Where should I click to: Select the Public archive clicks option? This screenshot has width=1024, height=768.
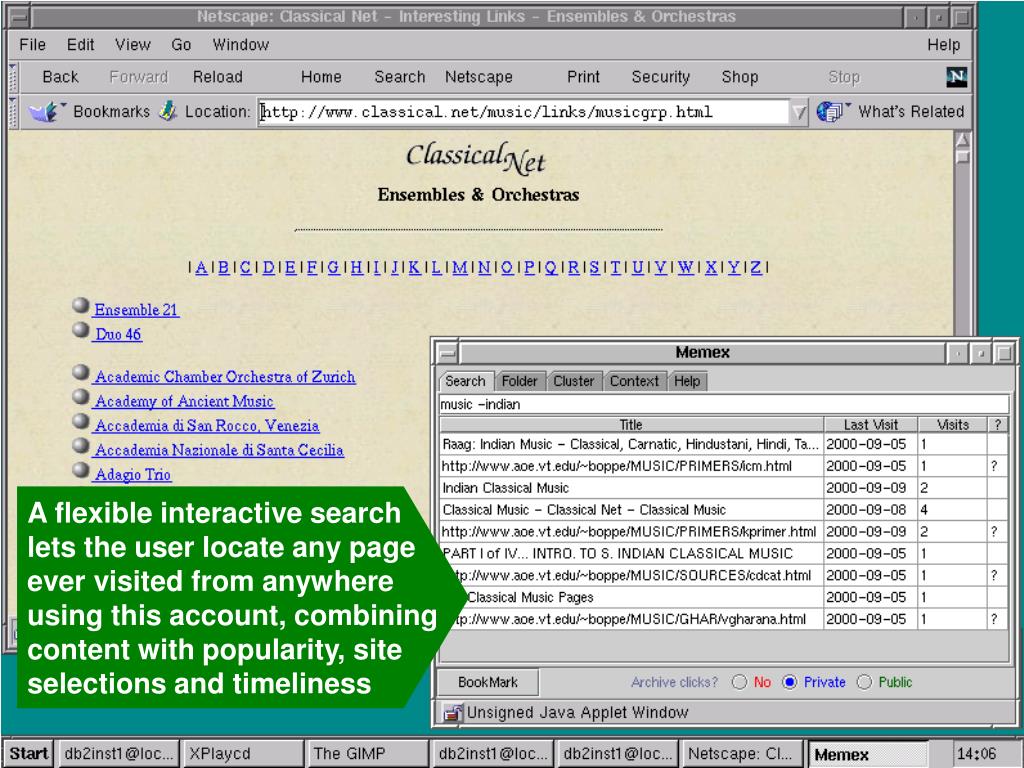(x=865, y=683)
